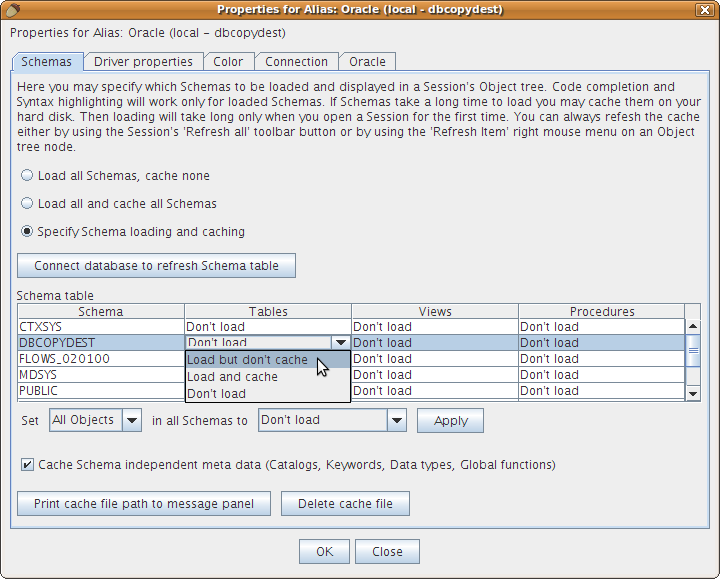Click the Apply button
Screen dimensions: 720x579
point(450,421)
